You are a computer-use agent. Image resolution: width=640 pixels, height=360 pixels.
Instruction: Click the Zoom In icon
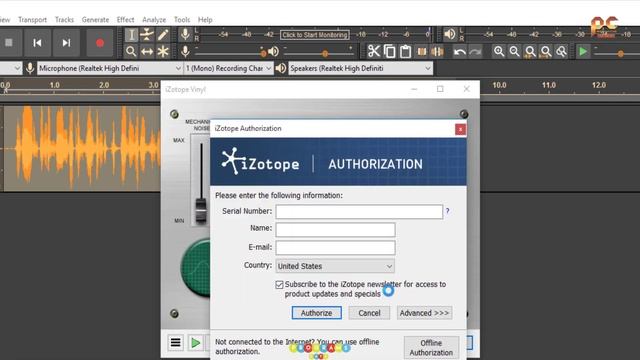(x=498, y=51)
